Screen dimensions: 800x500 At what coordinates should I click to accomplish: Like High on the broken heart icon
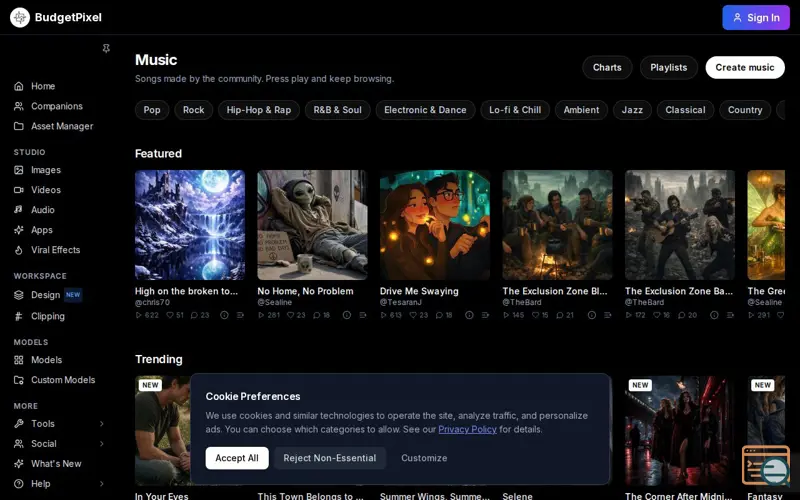point(170,315)
